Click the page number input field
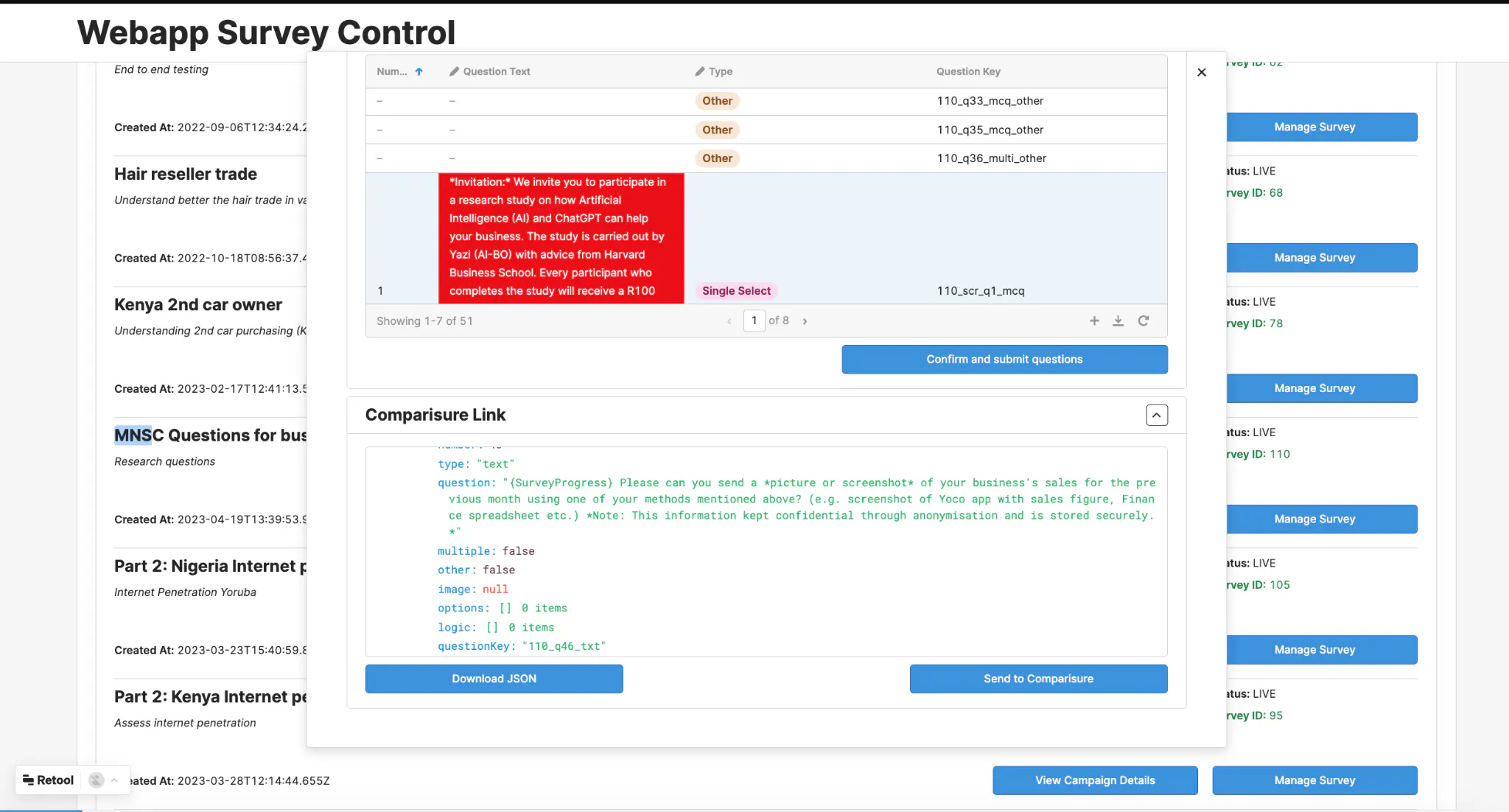The height and width of the screenshot is (812, 1509). [x=754, y=321]
